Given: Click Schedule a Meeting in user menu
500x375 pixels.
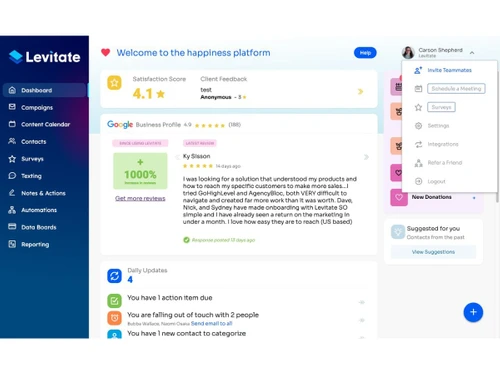Looking at the screenshot, I should pos(456,89).
